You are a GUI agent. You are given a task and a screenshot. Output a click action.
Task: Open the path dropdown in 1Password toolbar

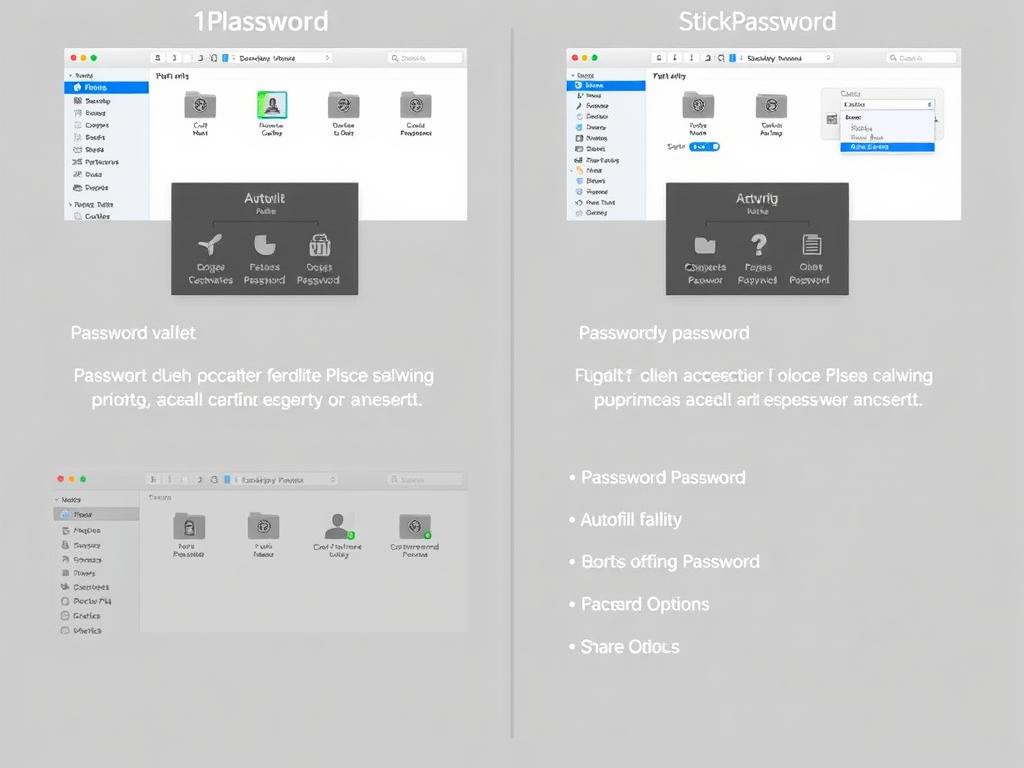(282, 58)
